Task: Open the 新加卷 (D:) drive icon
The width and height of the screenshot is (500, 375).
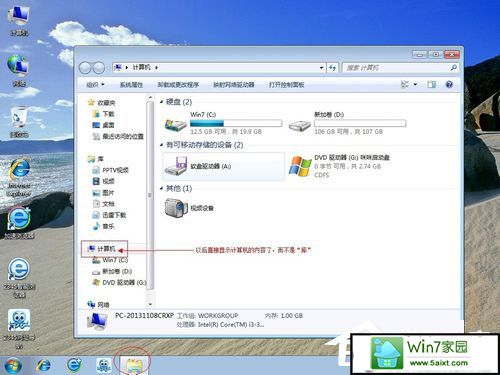Action: pos(299,126)
